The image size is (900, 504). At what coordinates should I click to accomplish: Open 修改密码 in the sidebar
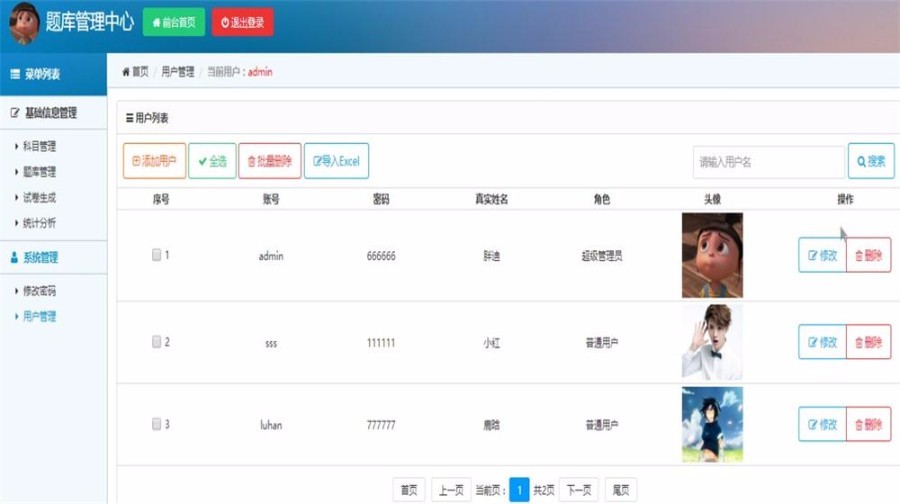point(39,291)
